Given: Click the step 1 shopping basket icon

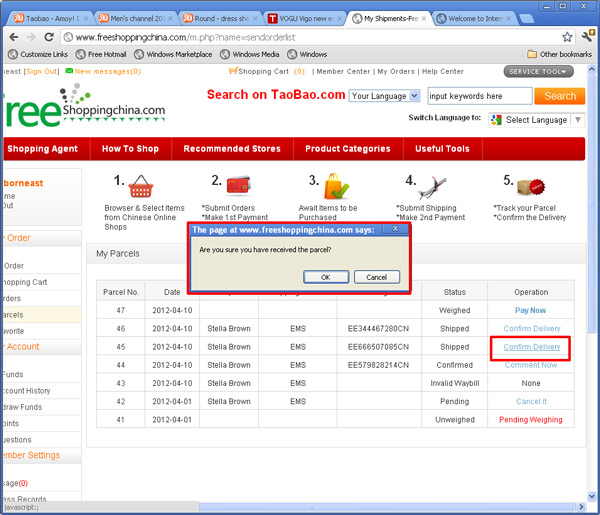Looking at the screenshot, I should (x=141, y=186).
